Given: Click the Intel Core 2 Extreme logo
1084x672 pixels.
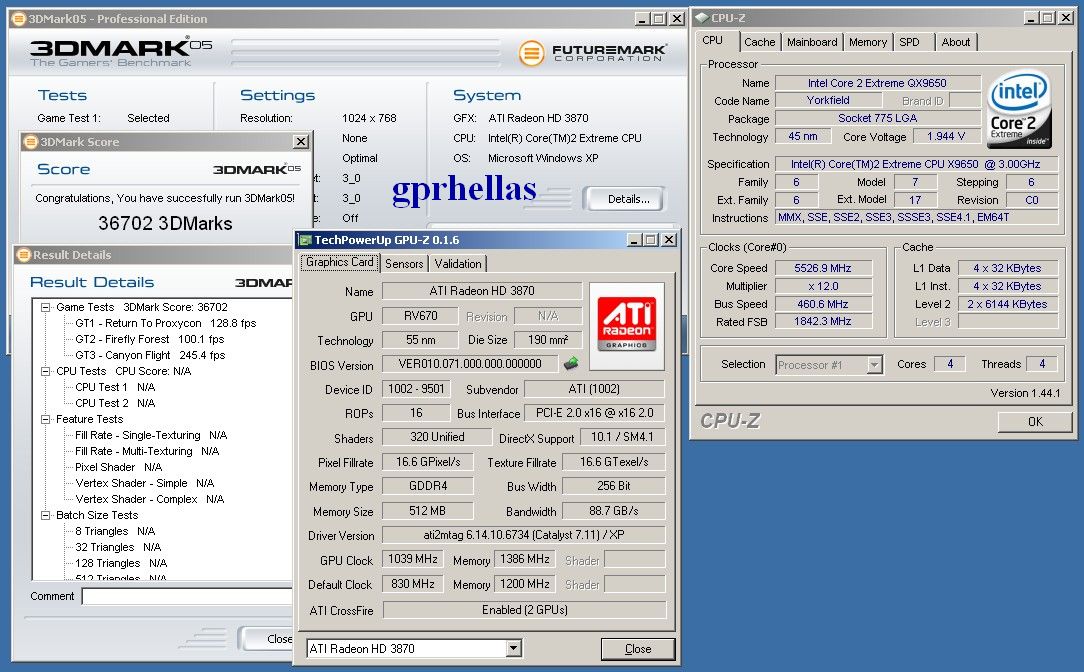Looking at the screenshot, I should point(1019,111).
